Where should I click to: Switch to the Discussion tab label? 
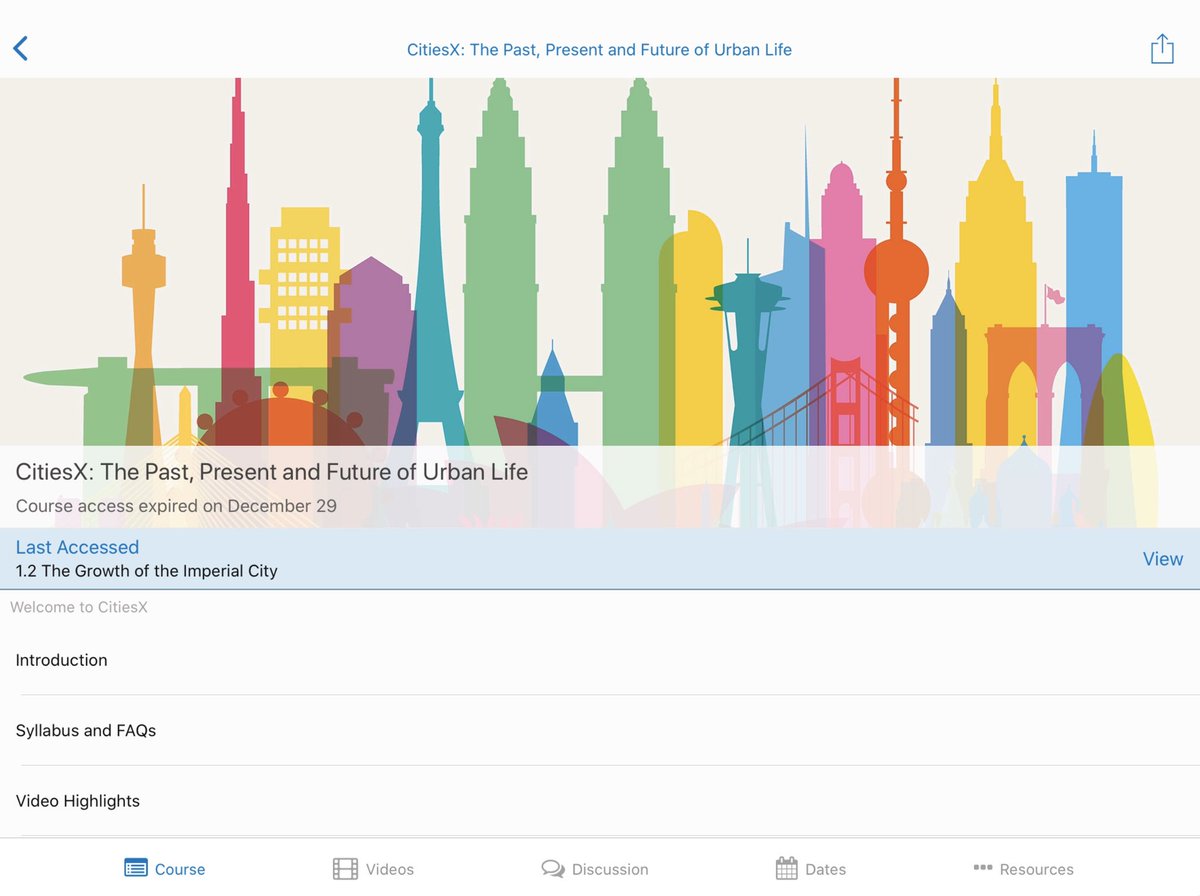[610, 869]
